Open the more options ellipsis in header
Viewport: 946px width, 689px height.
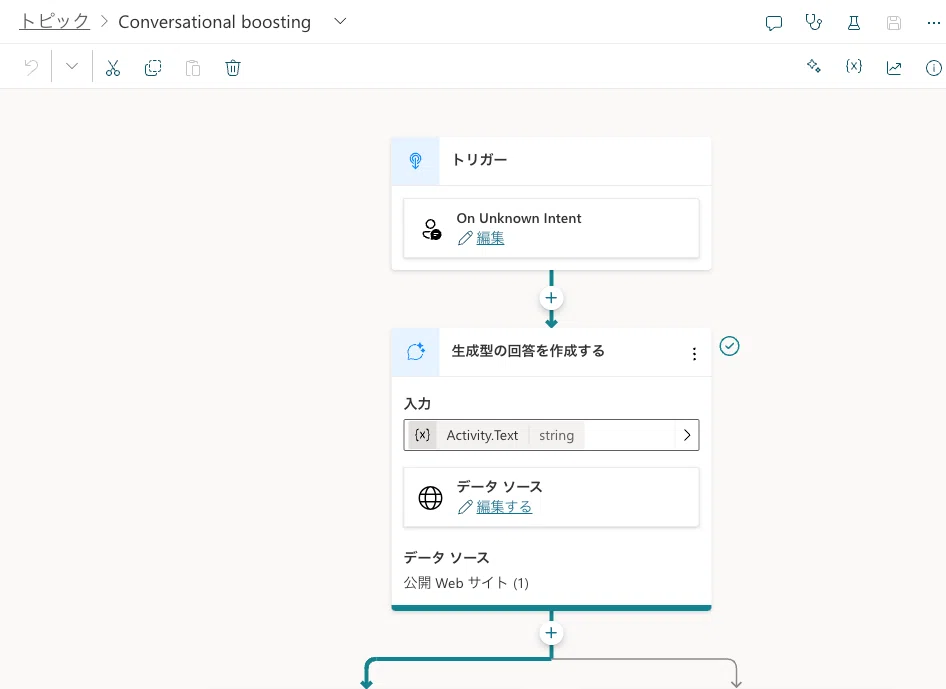933,23
